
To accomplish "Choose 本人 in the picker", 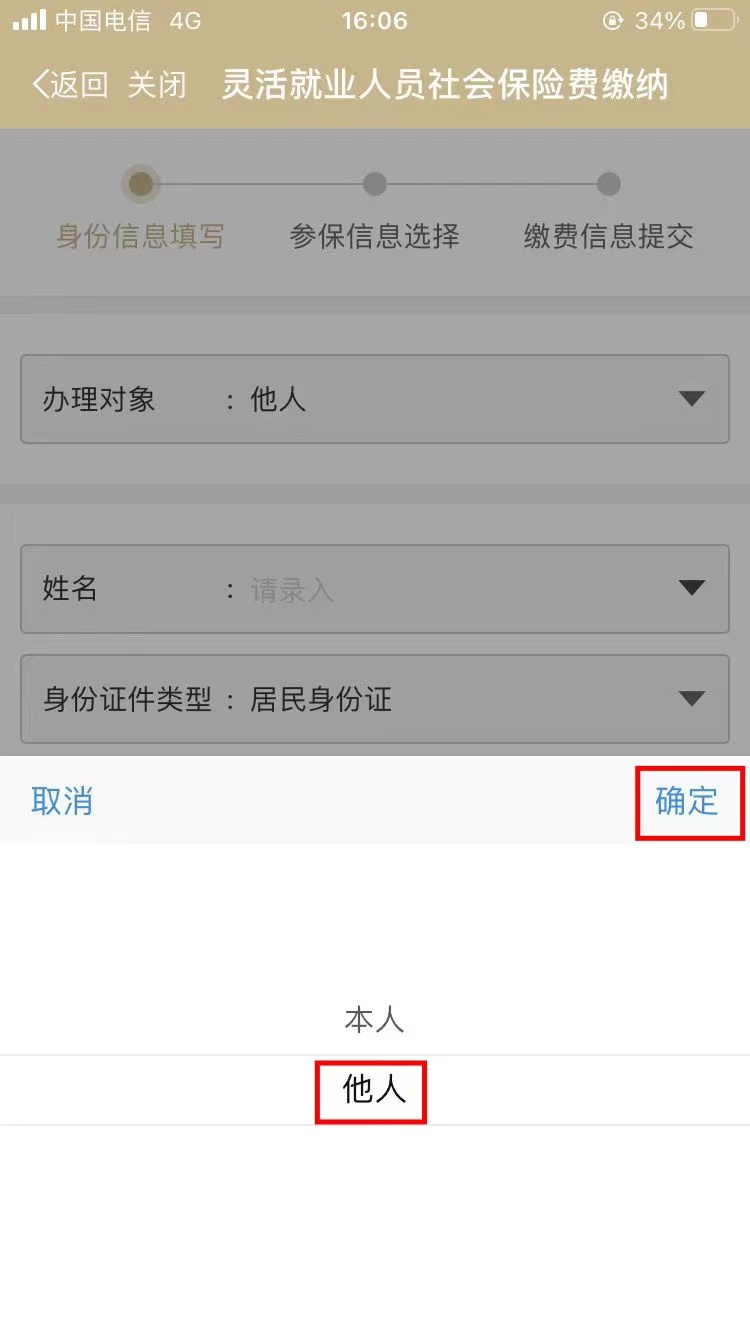I will [x=374, y=1020].
